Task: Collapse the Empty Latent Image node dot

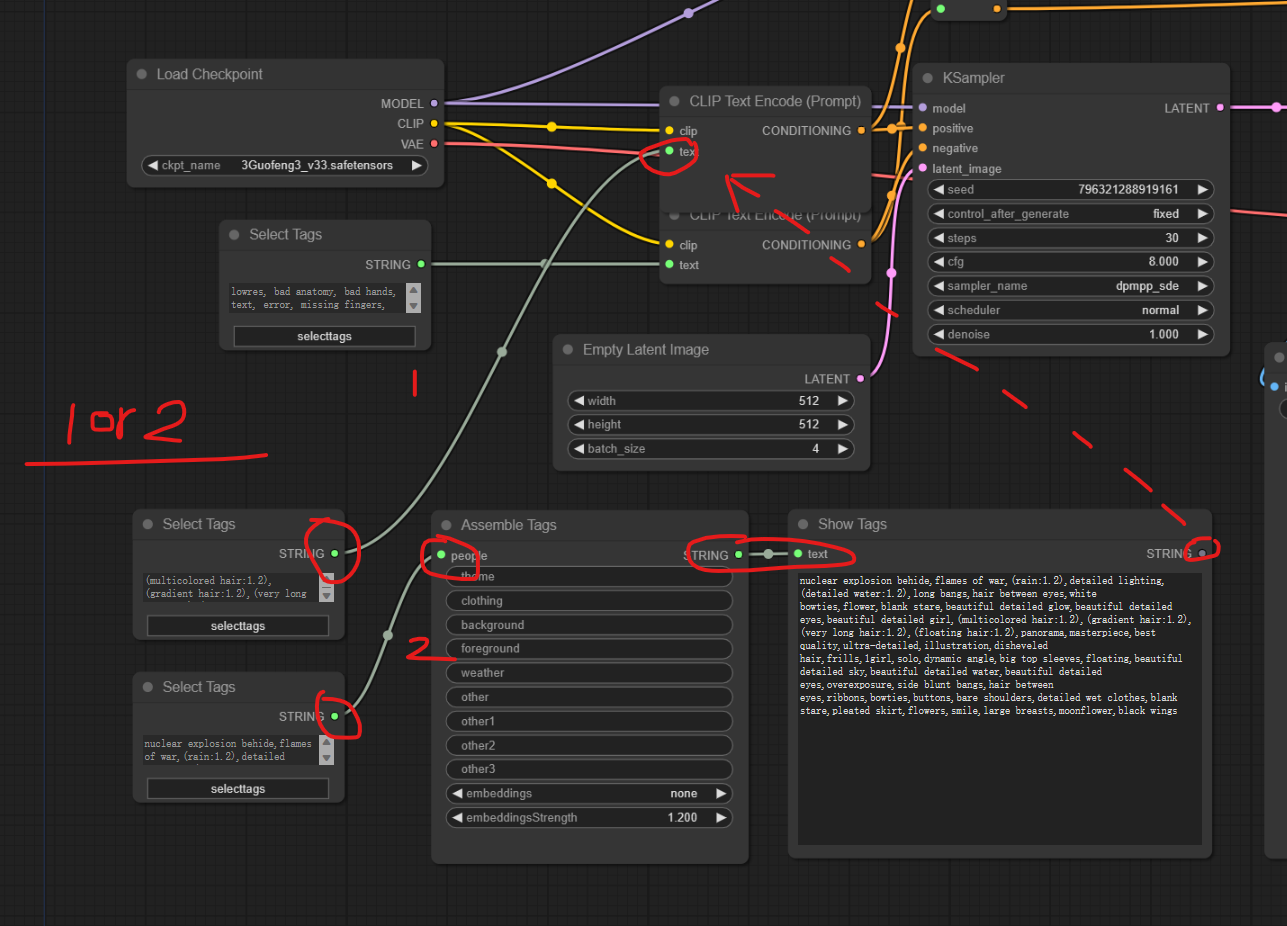Action: (569, 350)
